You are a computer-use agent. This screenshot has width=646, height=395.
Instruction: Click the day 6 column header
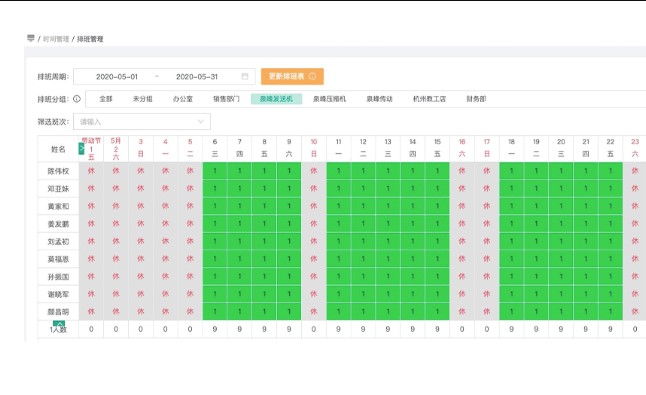coord(215,149)
